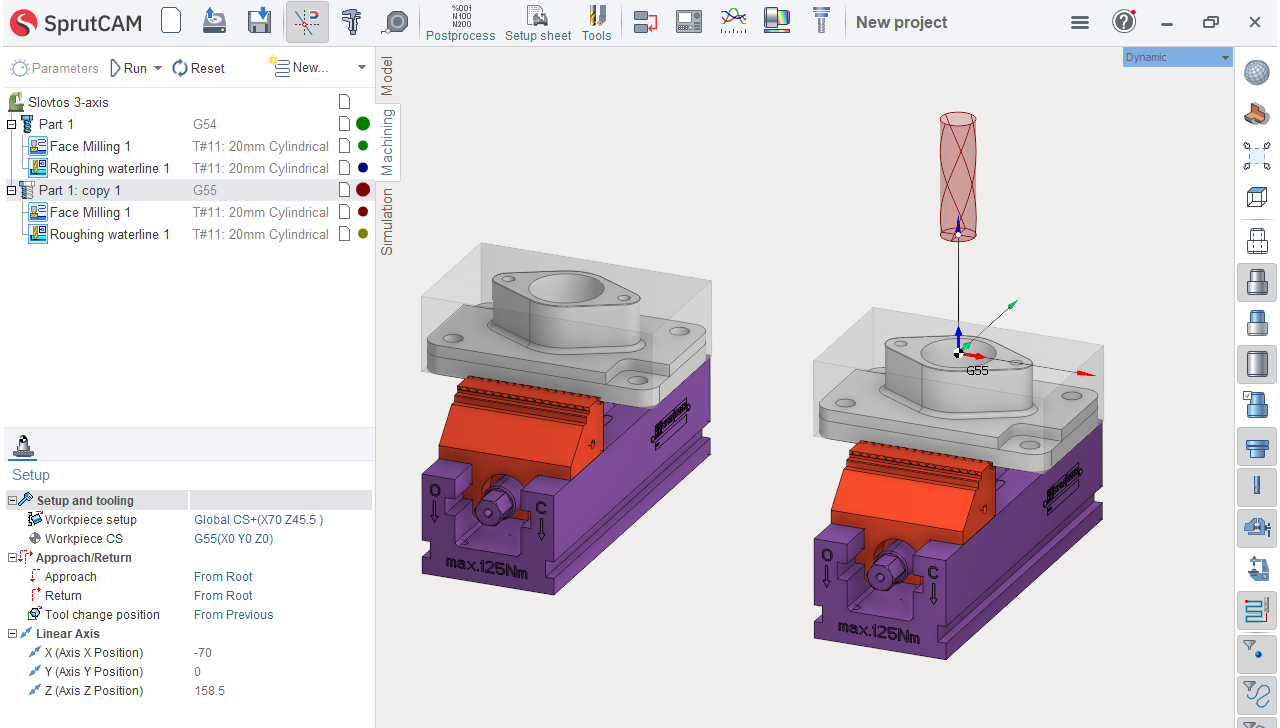Toggle checkbox of last Roughing waterline 1
1280x728 pixels.
344,234
